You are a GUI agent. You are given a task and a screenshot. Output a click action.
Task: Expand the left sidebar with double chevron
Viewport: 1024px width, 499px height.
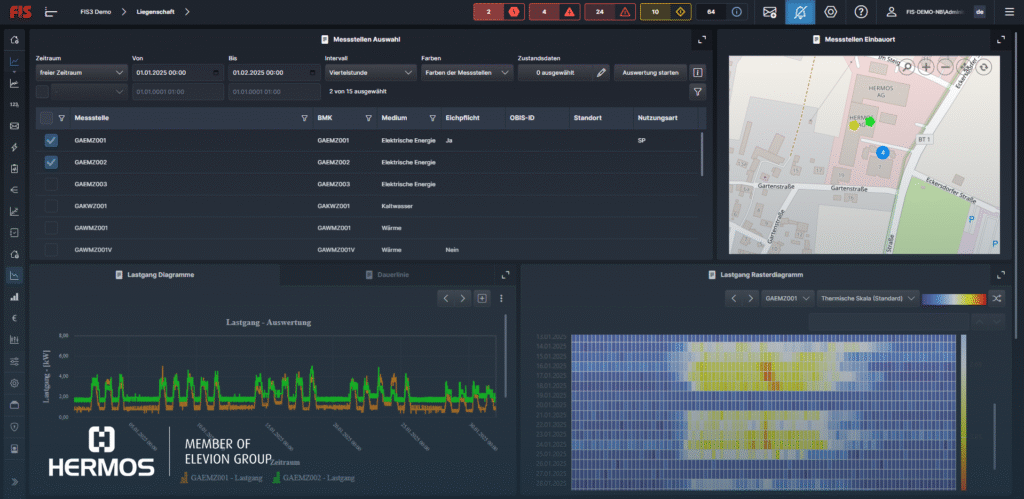14,482
